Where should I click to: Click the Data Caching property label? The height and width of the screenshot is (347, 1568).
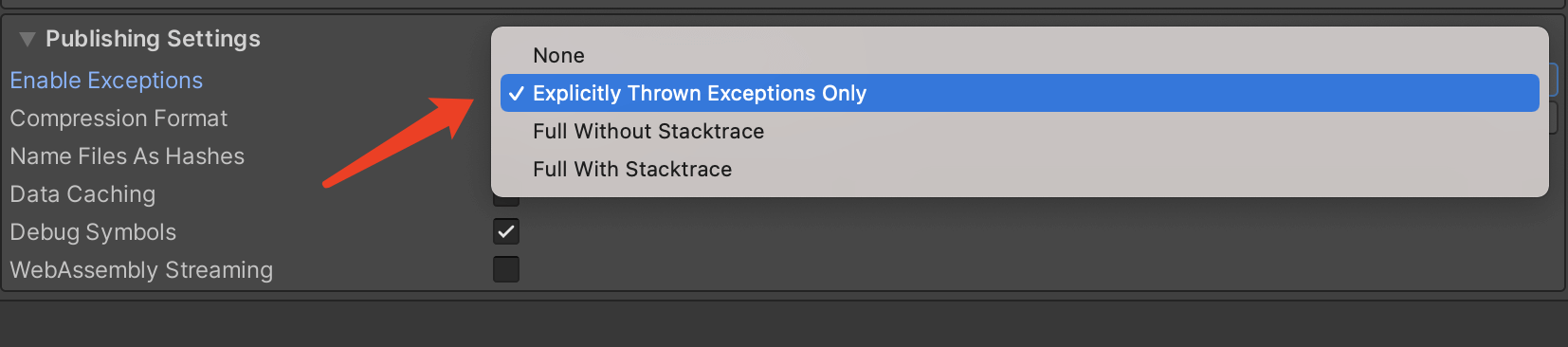pyautogui.click(x=82, y=194)
